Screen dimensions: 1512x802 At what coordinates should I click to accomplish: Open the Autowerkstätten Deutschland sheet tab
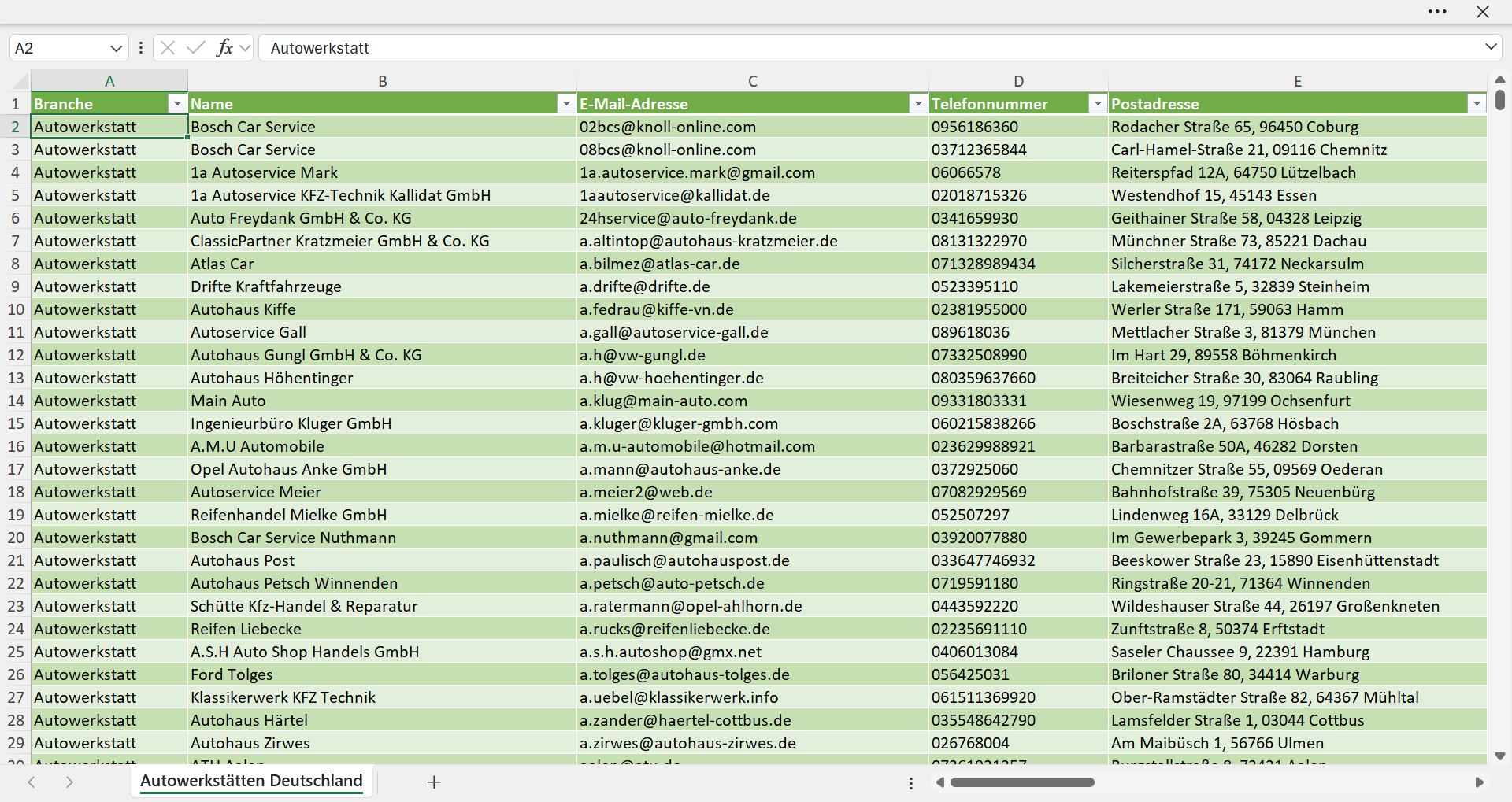[x=251, y=781]
